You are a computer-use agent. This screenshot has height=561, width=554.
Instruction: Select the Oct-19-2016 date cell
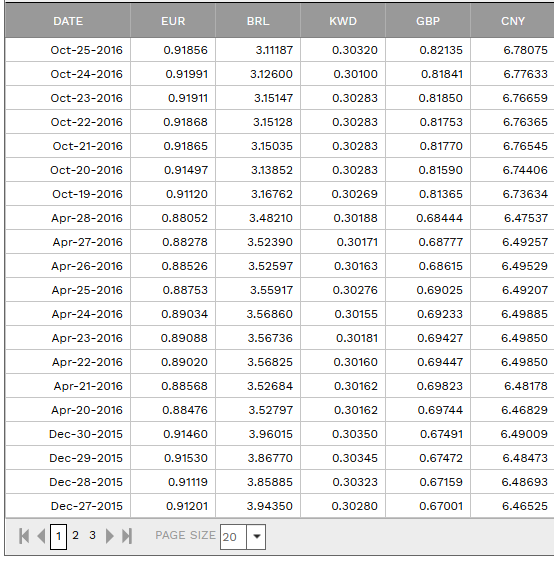(68, 194)
